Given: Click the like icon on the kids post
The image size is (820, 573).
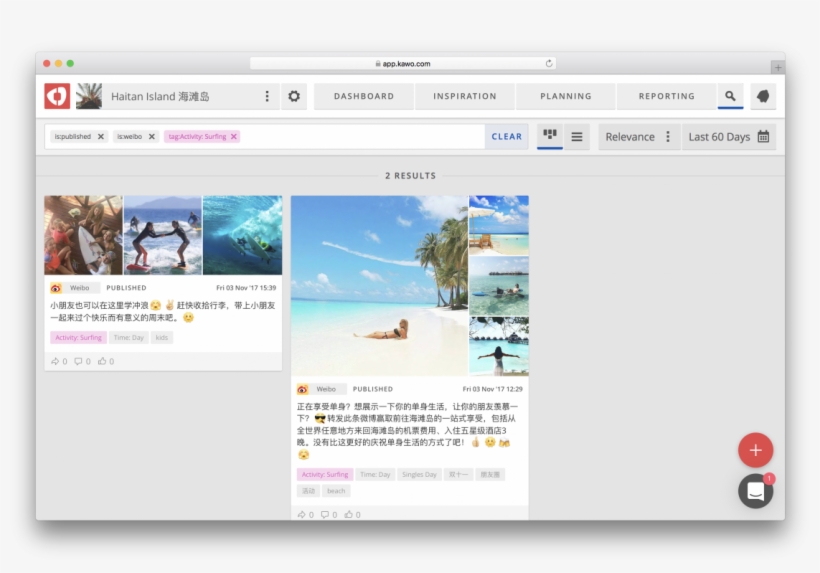Looking at the screenshot, I should [x=102, y=361].
